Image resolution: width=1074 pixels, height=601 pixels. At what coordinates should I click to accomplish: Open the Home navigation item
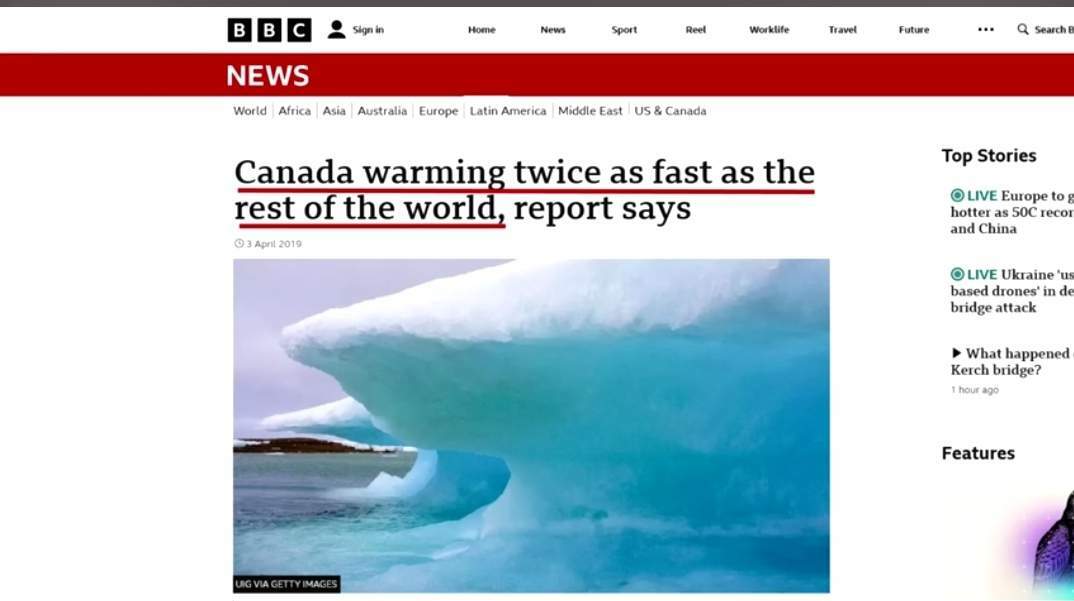coord(482,29)
